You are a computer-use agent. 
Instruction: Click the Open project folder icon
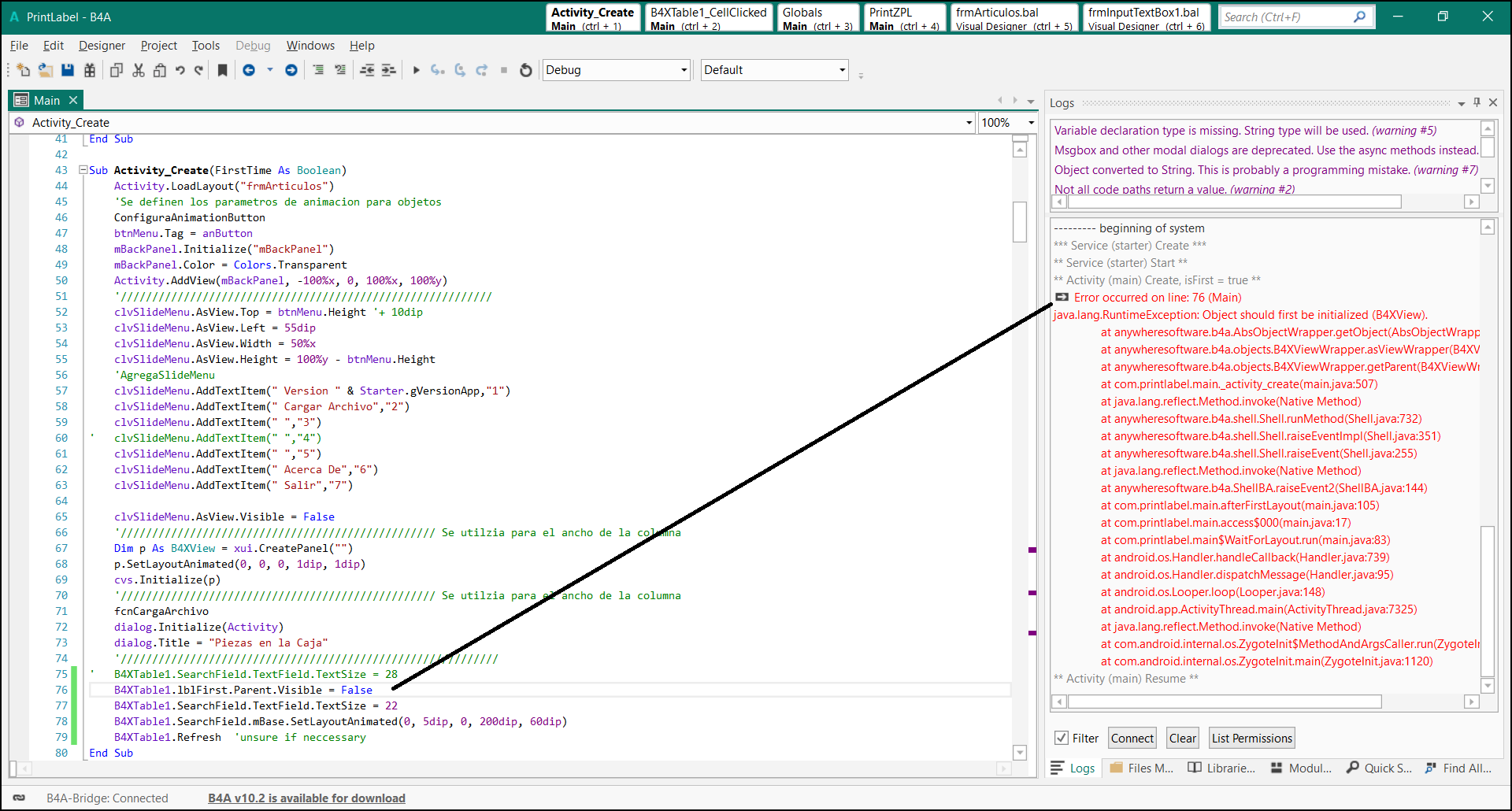tap(45, 70)
